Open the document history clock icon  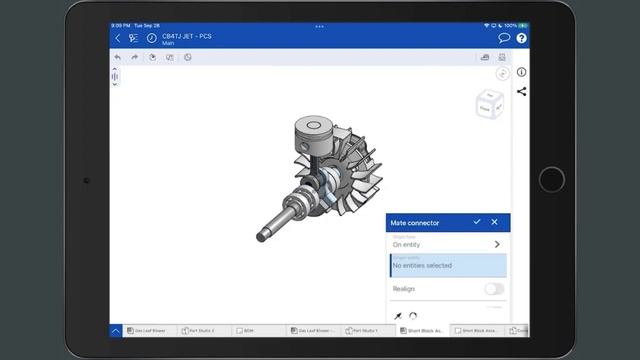click(151, 38)
